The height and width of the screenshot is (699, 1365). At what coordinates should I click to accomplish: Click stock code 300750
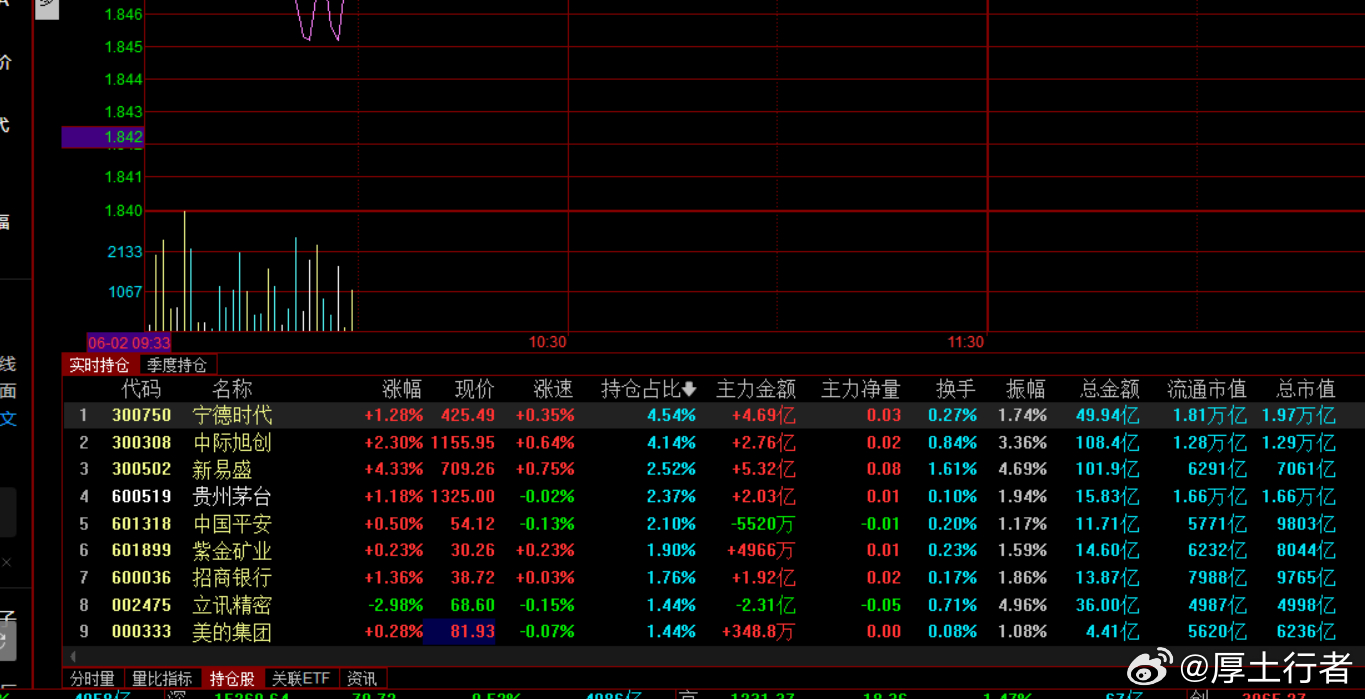pos(141,415)
